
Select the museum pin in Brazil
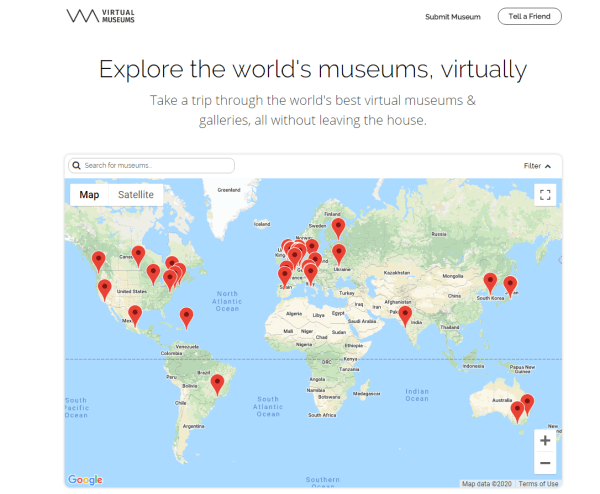click(217, 384)
